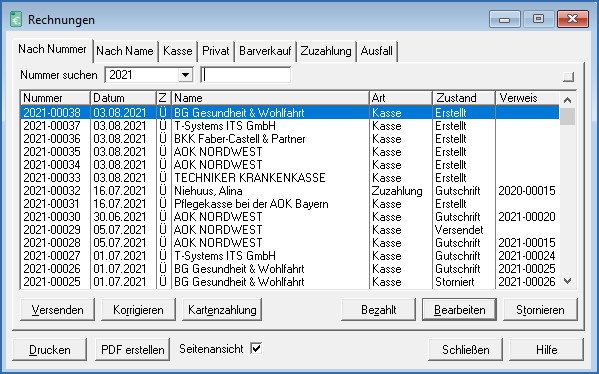The height and width of the screenshot is (374, 599).
Task: Click Verweis value 2021-00015
Action: click(527, 243)
